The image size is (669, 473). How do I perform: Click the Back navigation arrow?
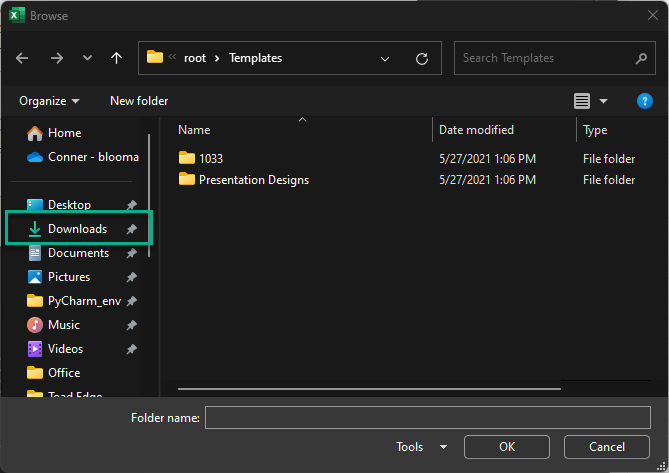(22, 58)
